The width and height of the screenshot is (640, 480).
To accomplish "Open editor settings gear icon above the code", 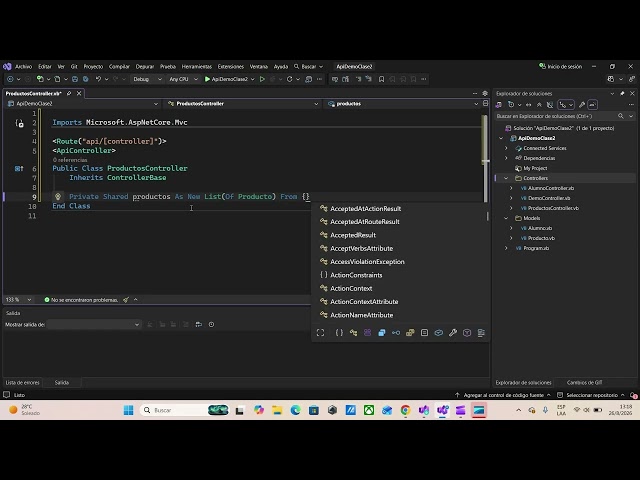I will pos(485,93).
